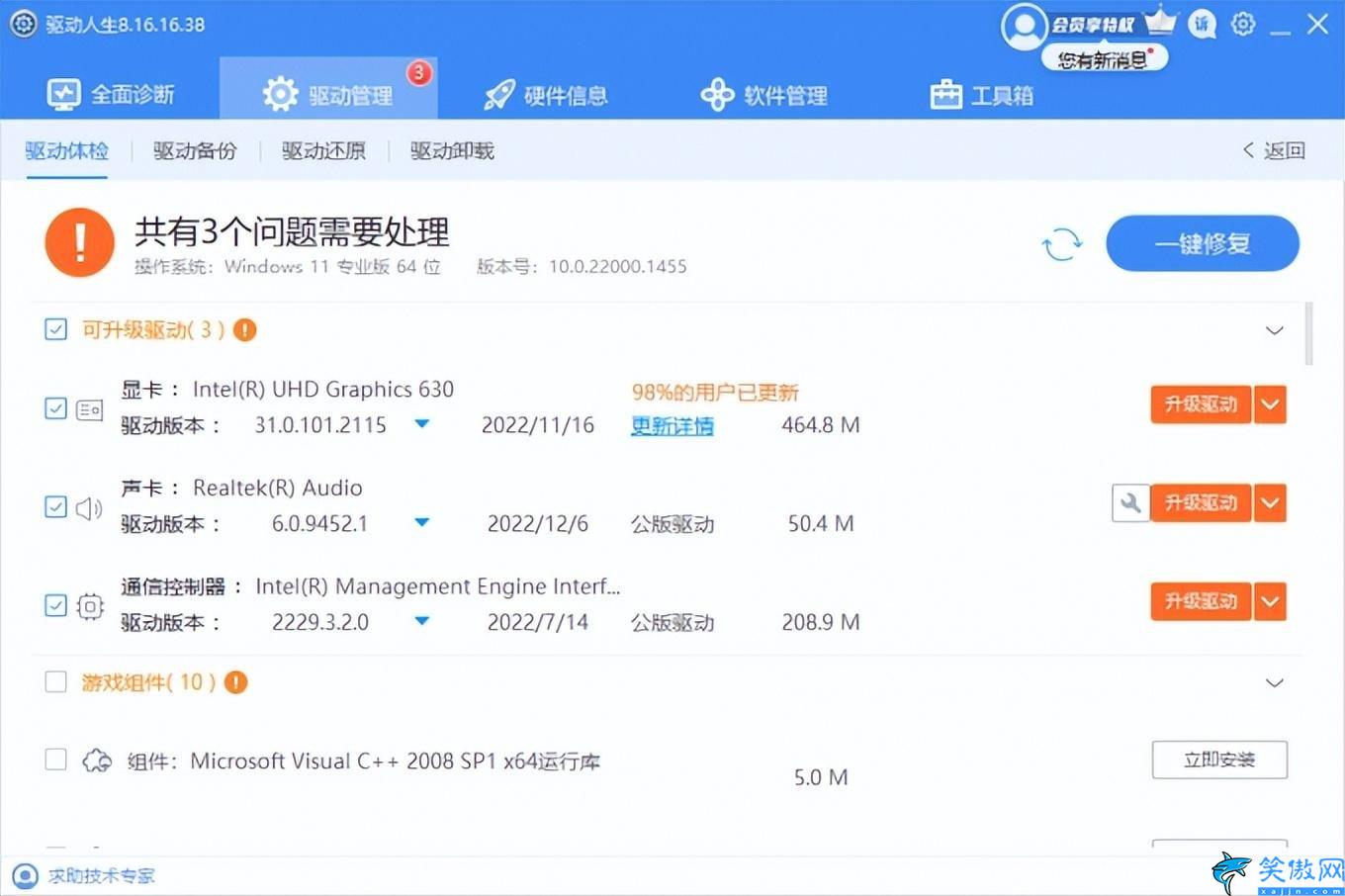
Task: Open settings gear in title bar
Action: pyautogui.click(x=1243, y=24)
